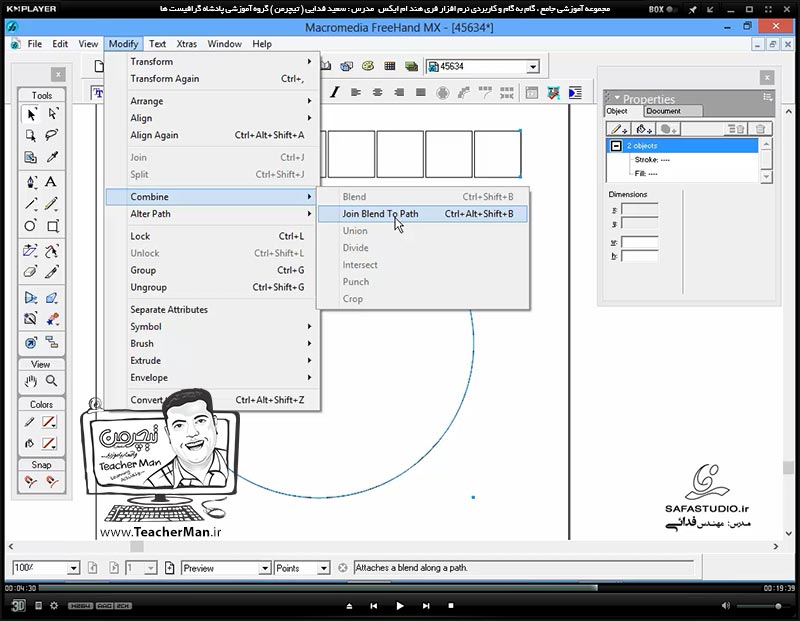Click the fill color swatch in Colors
Image resolution: width=800 pixels, height=621 pixels.
[49, 443]
